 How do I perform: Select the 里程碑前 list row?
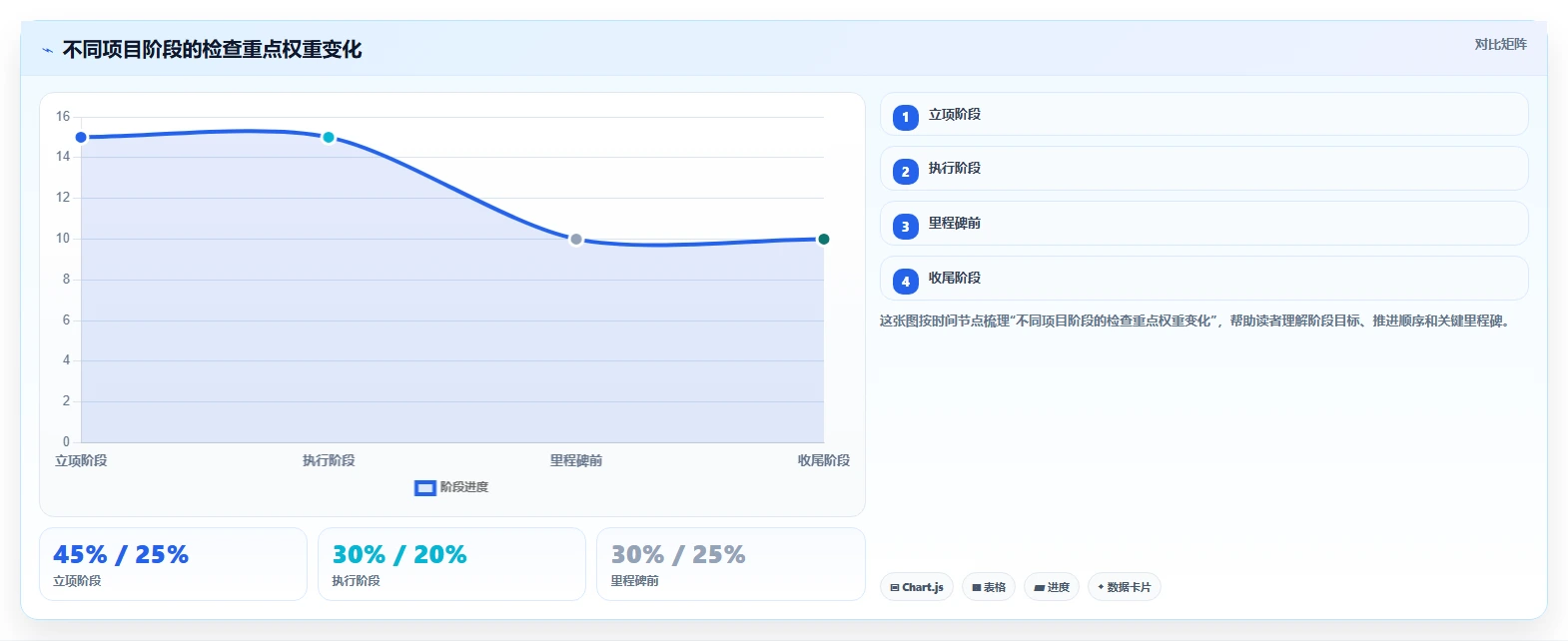point(1204,224)
